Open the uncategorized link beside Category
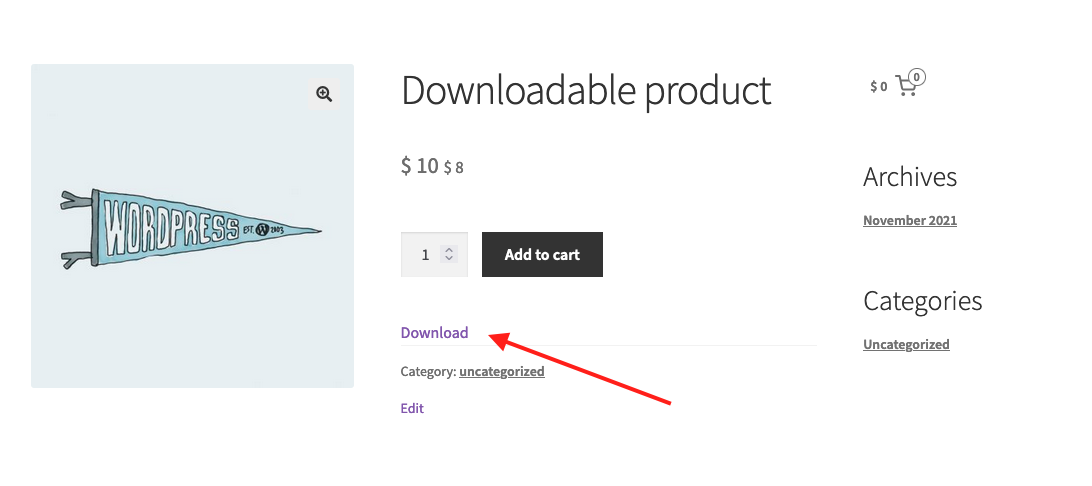The height and width of the screenshot is (486, 1092). pyautogui.click(x=501, y=371)
